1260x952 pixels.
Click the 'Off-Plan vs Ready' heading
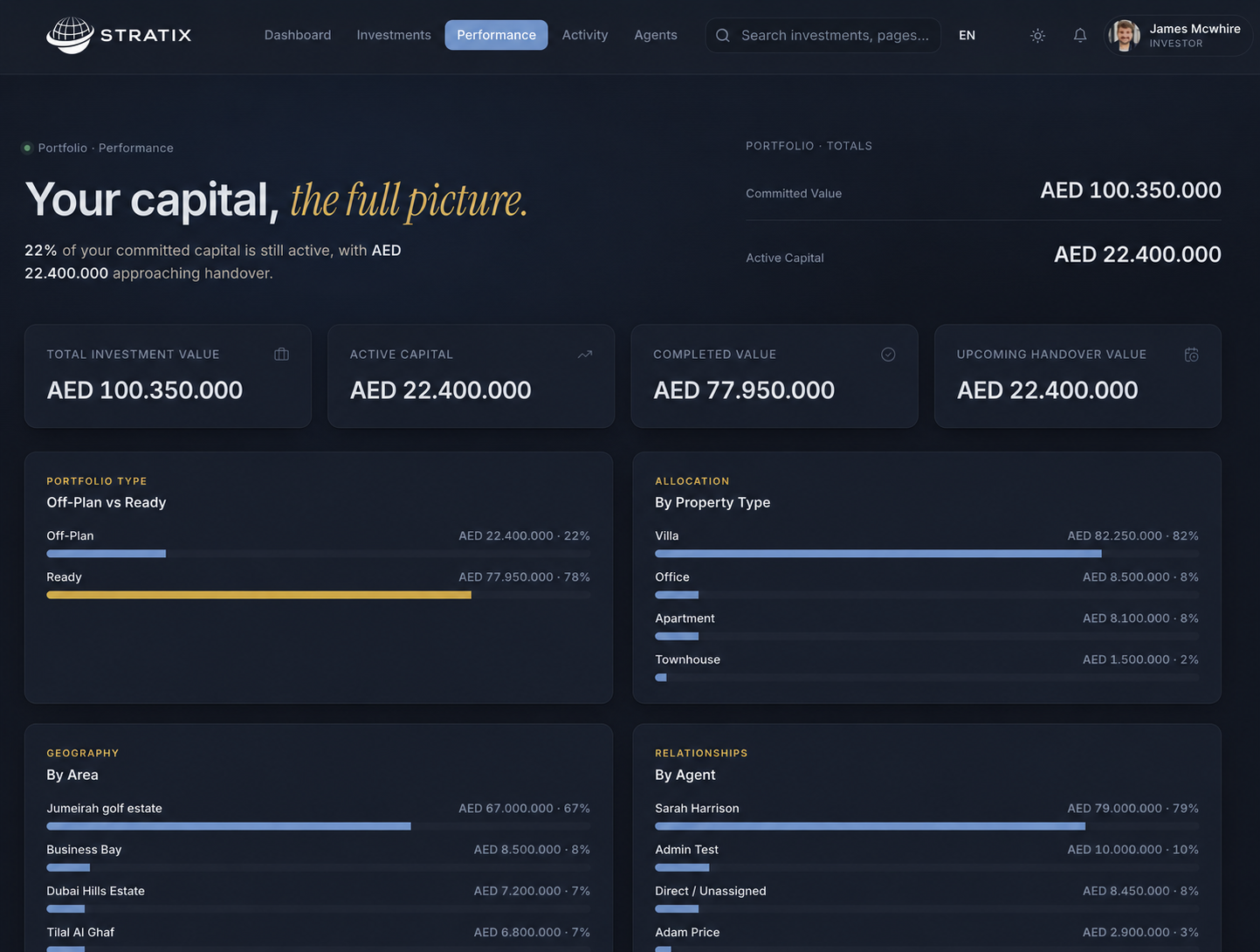click(107, 503)
